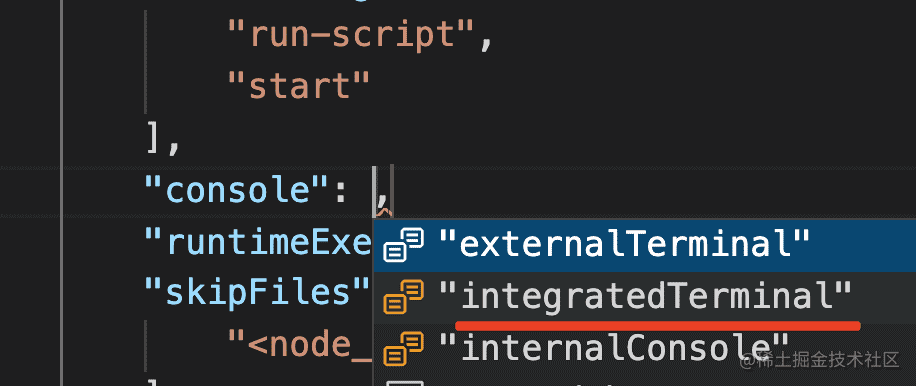Select the "externalTerminal" suggestion
This screenshot has width=916, height=386.
(x=644, y=245)
